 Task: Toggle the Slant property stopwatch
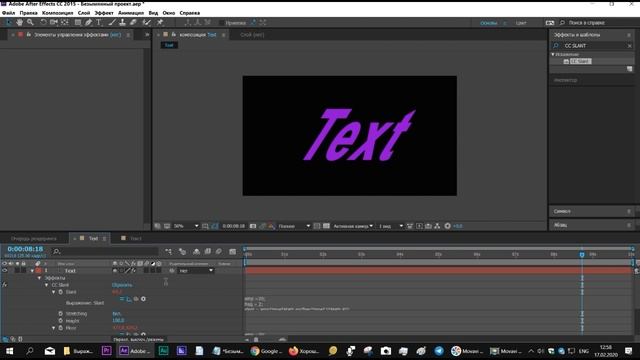coord(61,292)
